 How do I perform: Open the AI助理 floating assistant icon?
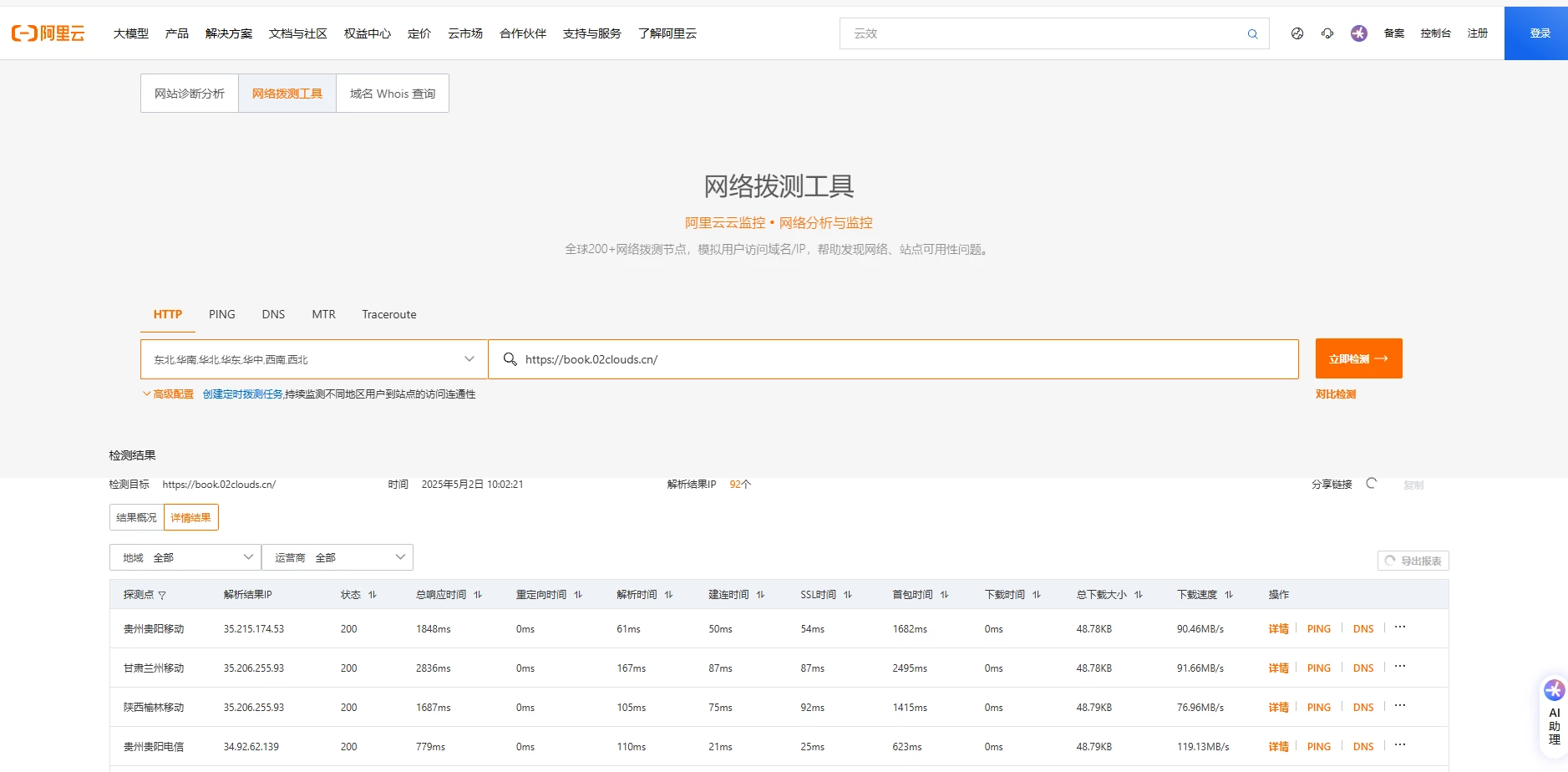click(1552, 691)
